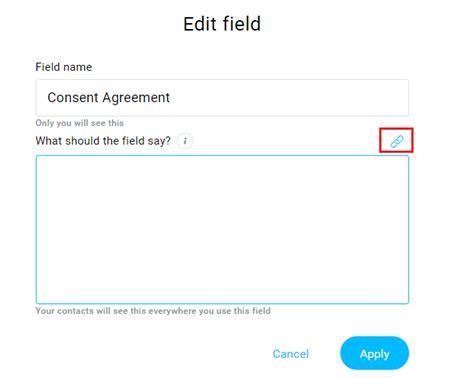Click the 'Your contacts will see this' note
The image size is (474, 378).
click(153, 311)
